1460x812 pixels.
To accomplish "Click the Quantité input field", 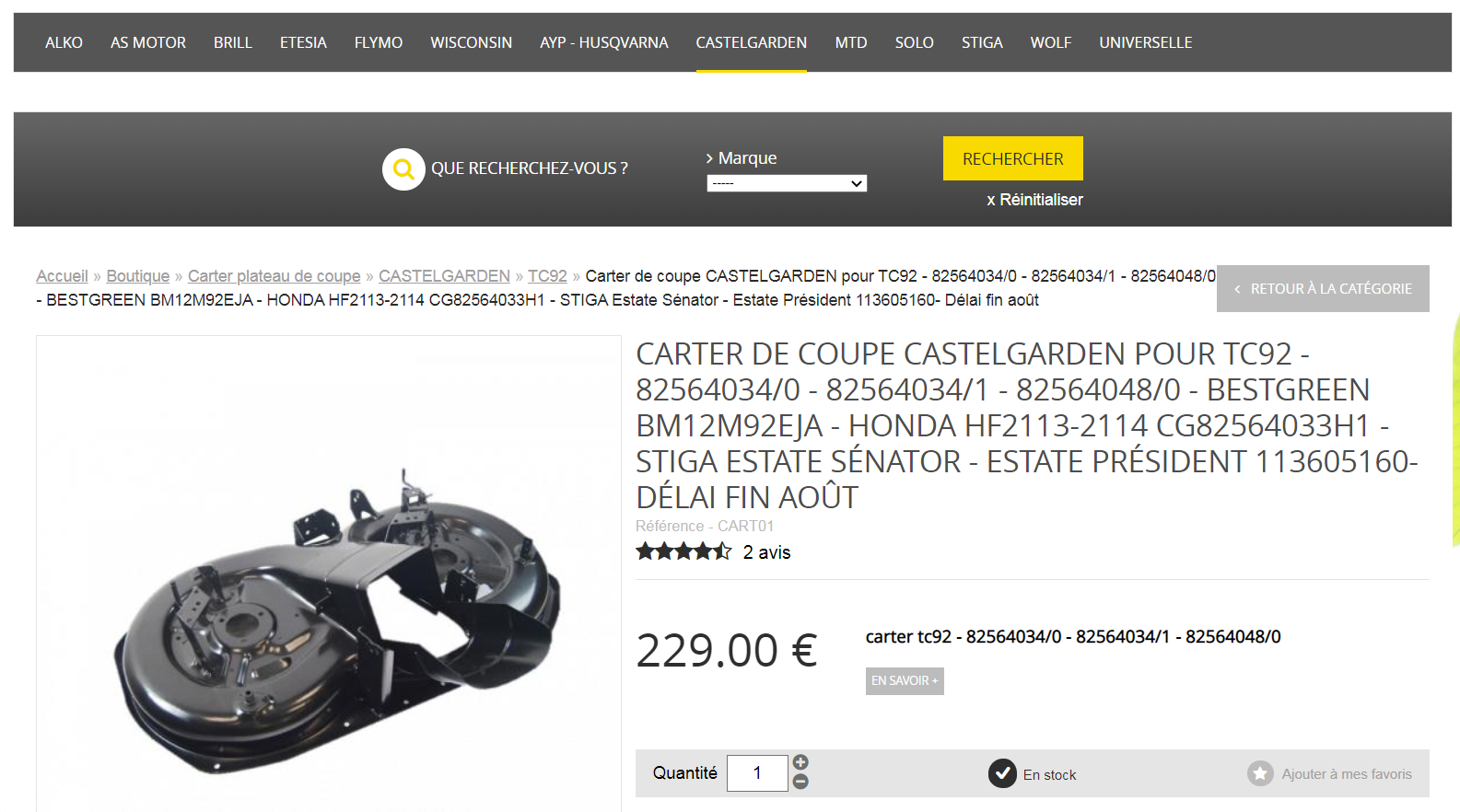I will (757, 773).
